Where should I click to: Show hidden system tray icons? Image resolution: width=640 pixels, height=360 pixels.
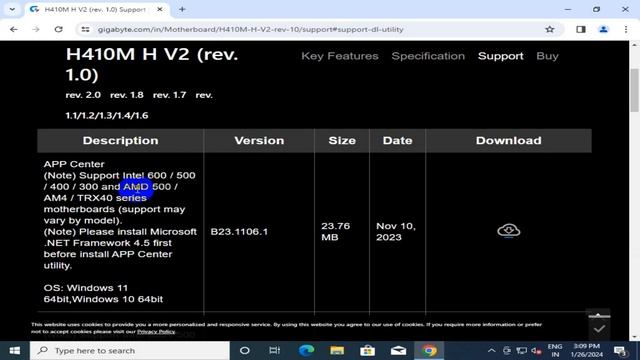click(x=491, y=351)
